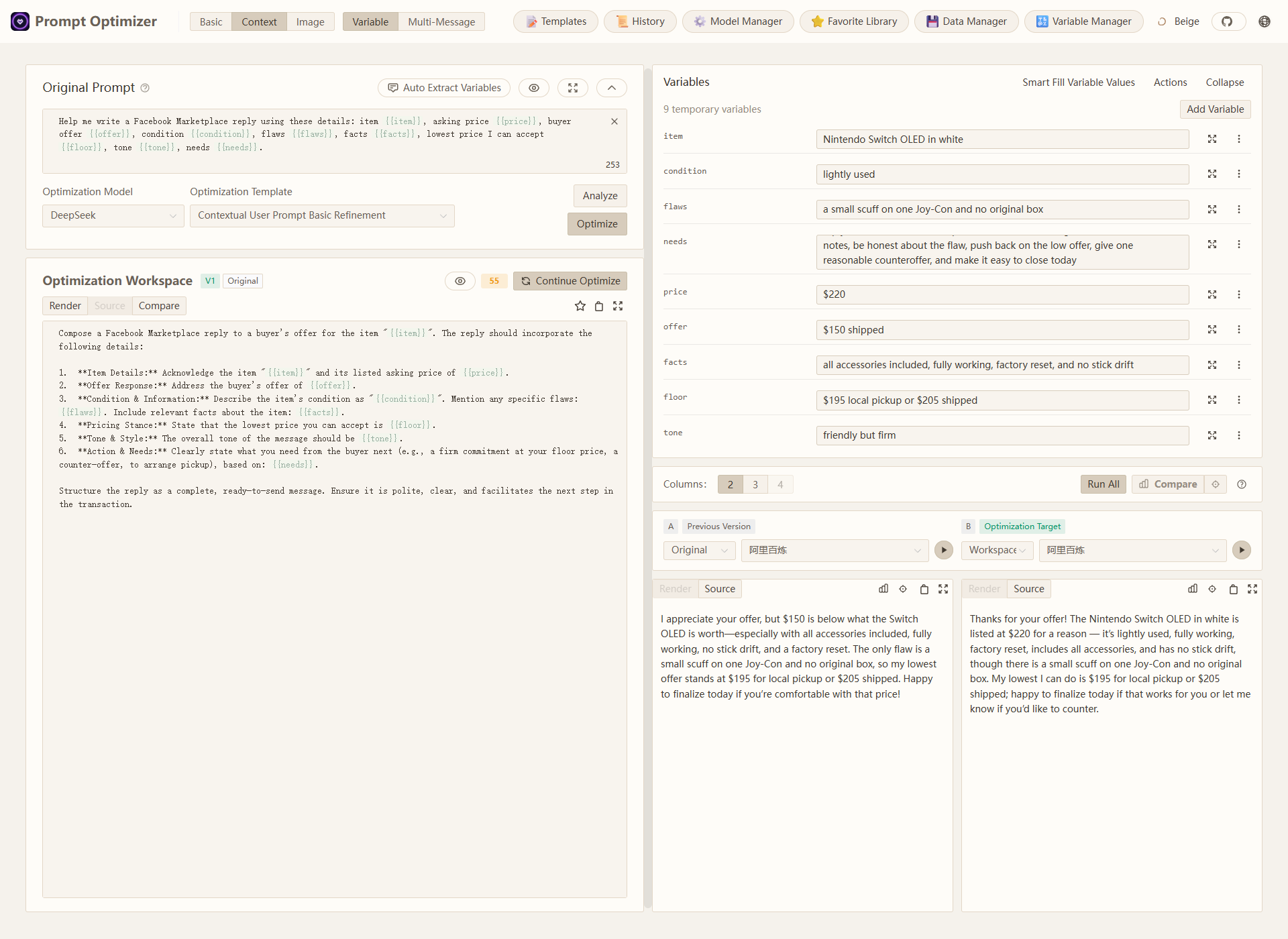The width and height of the screenshot is (1288, 939).
Task: Open the more options menu for the price variable
Action: coord(1238,294)
